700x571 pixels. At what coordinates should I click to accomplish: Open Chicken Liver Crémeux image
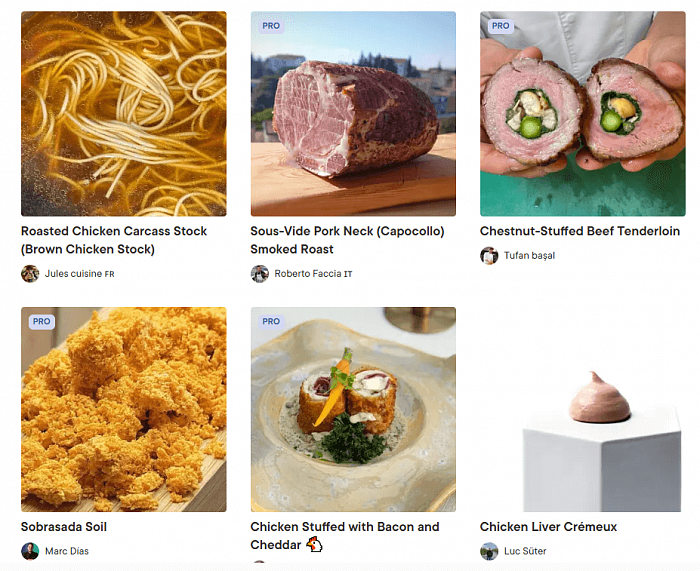coord(583,409)
